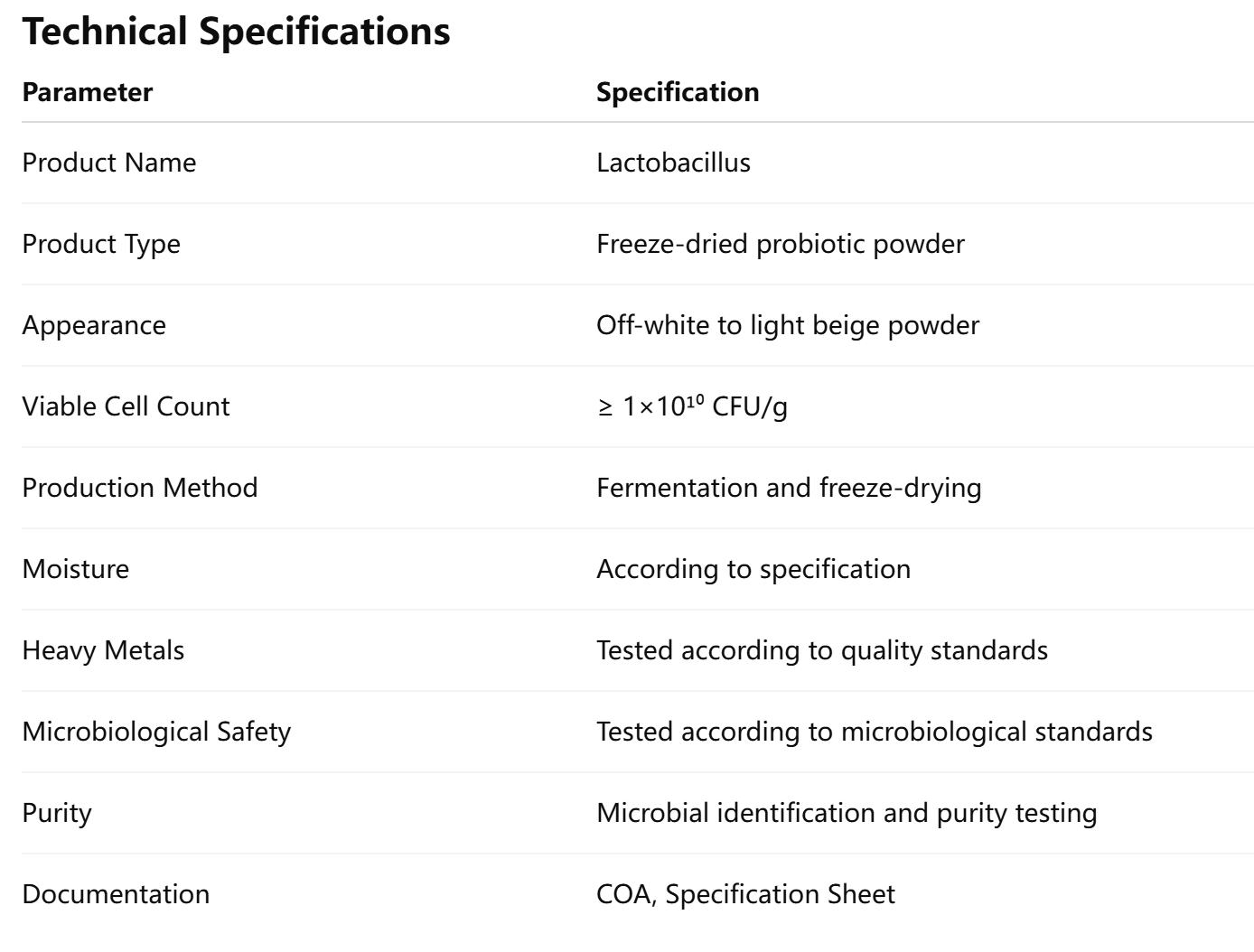Select the Production Method label
The width and height of the screenshot is (1254, 952).
[x=140, y=488]
